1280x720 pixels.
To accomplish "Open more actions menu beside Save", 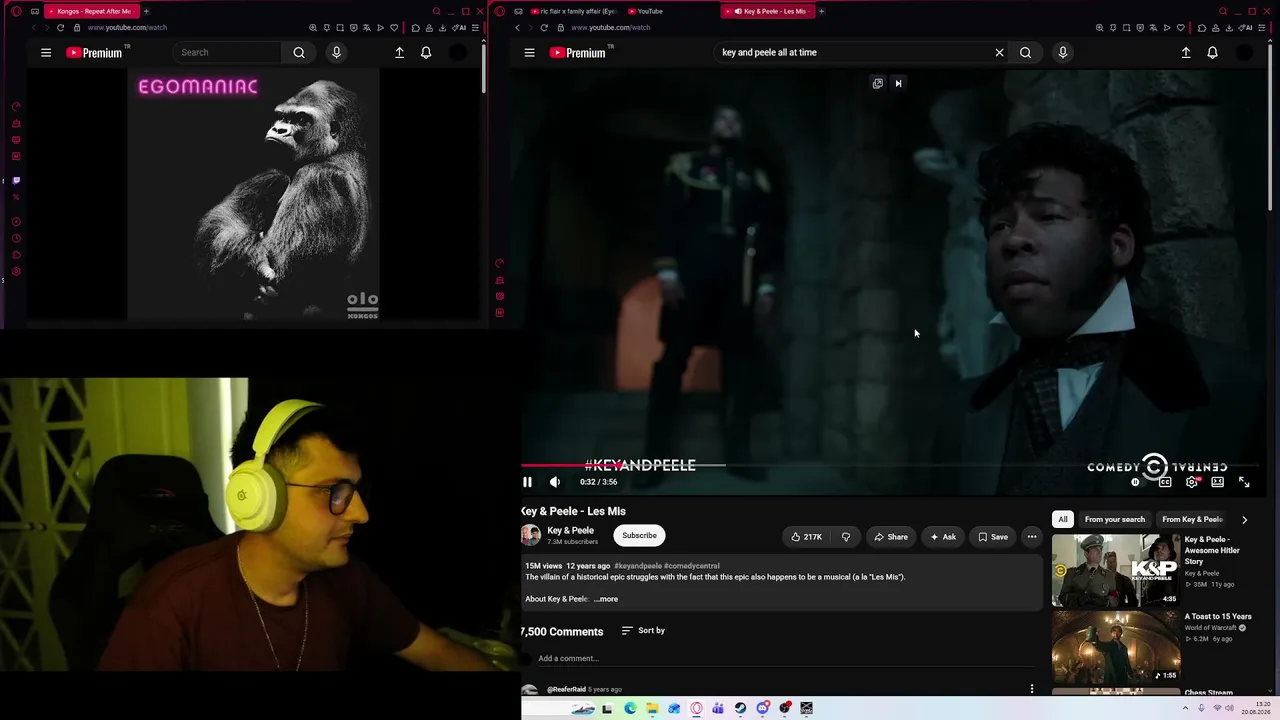I will click(x=1032, y=537).
